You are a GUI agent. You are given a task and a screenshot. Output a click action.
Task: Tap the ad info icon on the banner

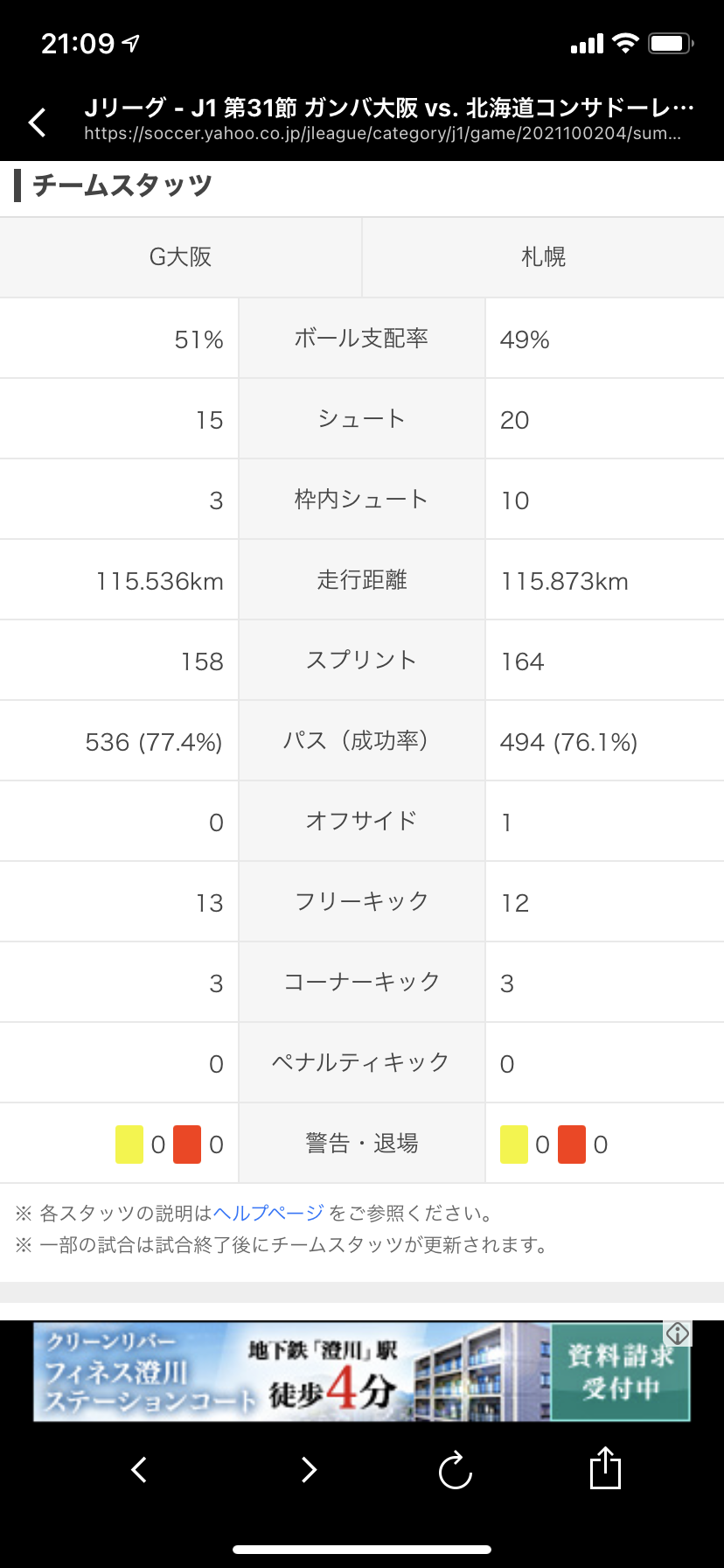click(678, 1333)
